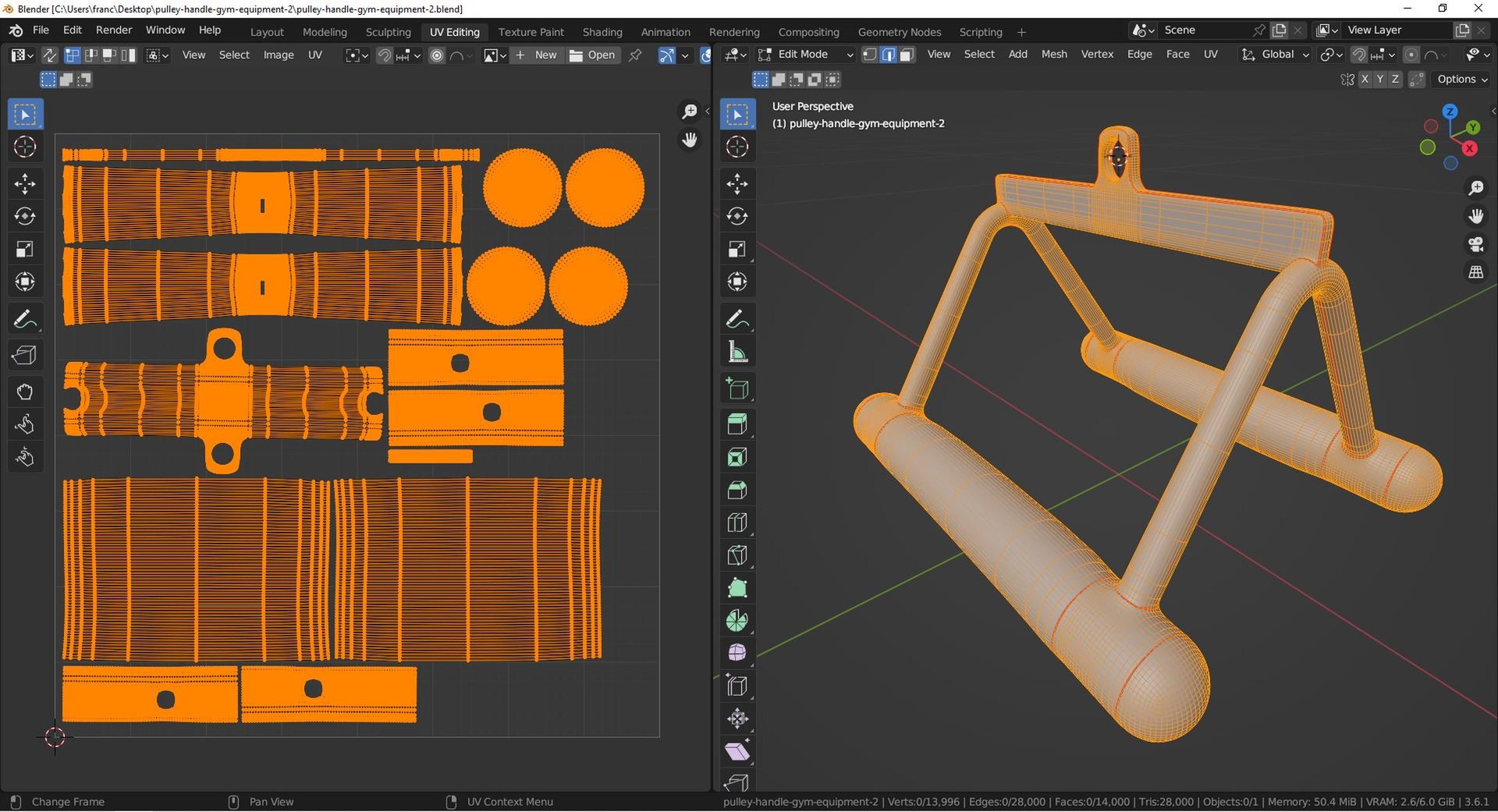Choose the Loop Cut tool
Screen dimensions: 1498x812
(737, 523)
